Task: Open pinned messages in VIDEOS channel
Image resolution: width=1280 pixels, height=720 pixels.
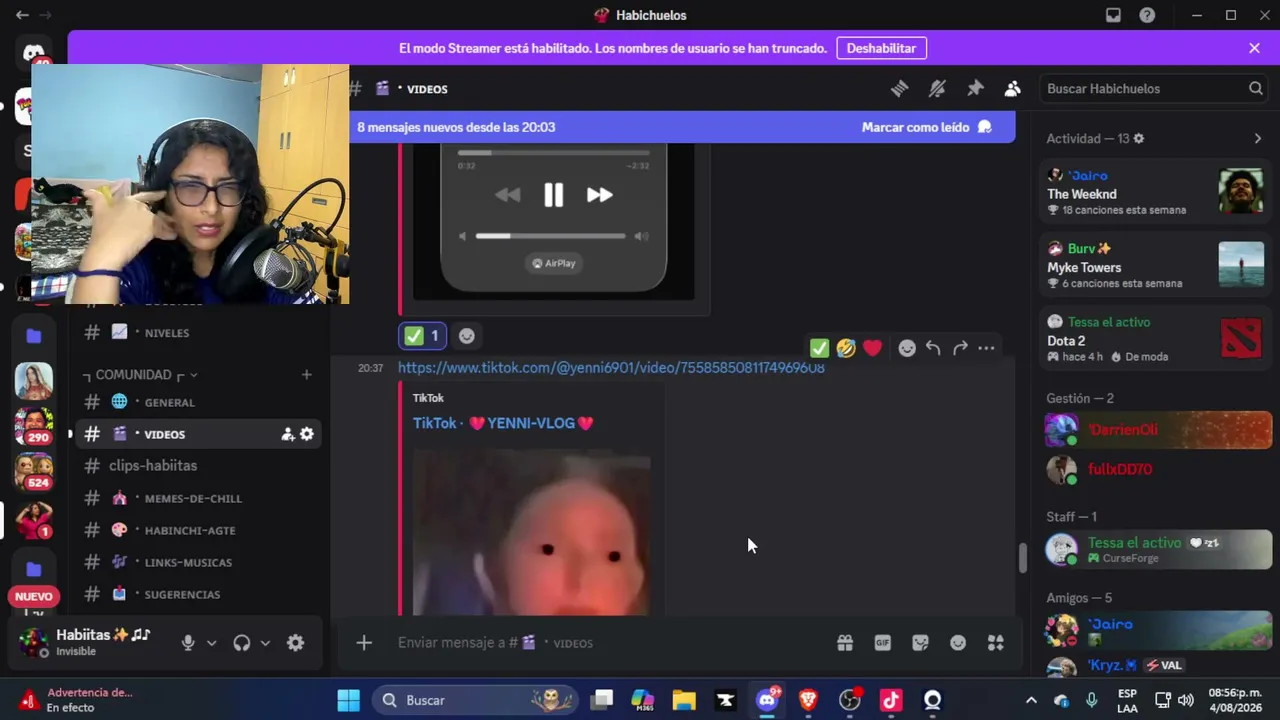Action: point(975,89)
